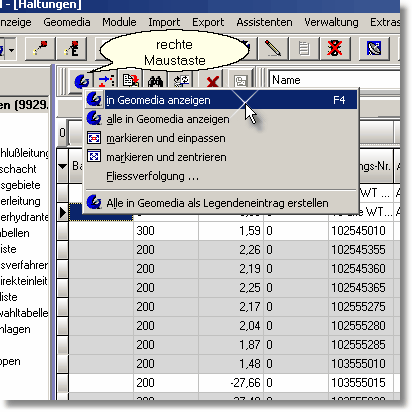Click the Geomedia display toolbar icon

(x=82, y=81)
